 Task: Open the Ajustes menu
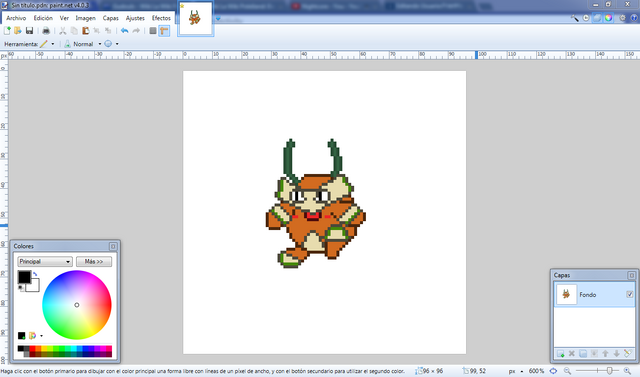135,18
